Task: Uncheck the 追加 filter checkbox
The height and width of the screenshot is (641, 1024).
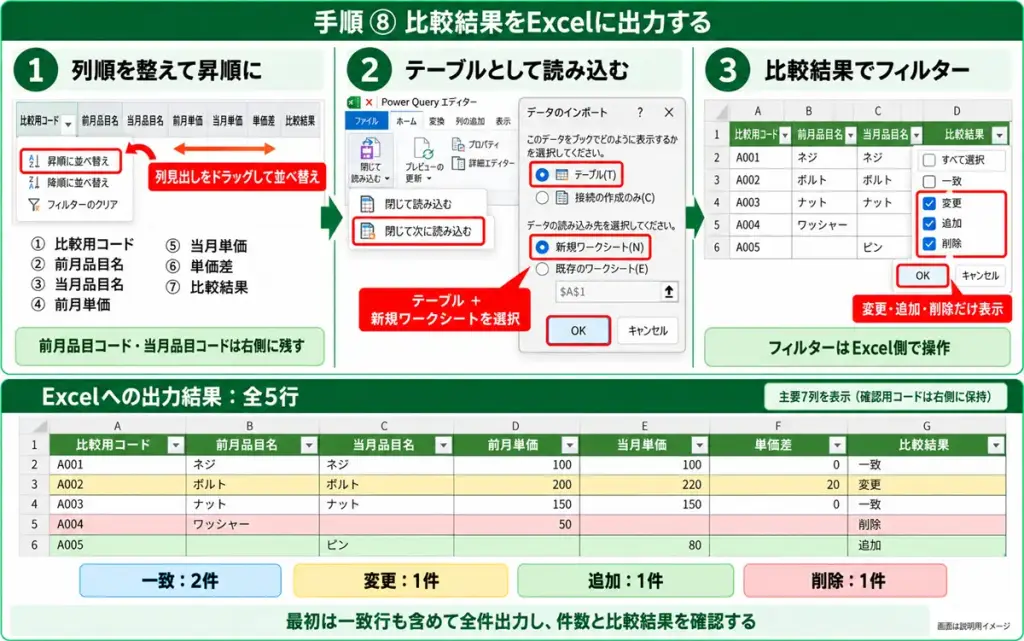Action: click(929, 223)
